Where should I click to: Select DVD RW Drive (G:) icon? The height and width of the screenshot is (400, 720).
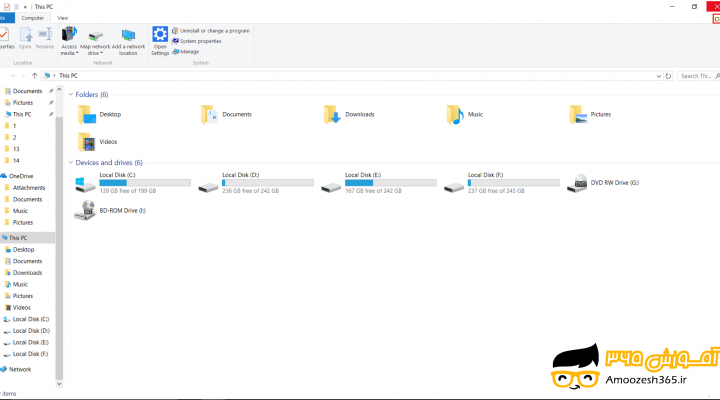tap(577, 183)
